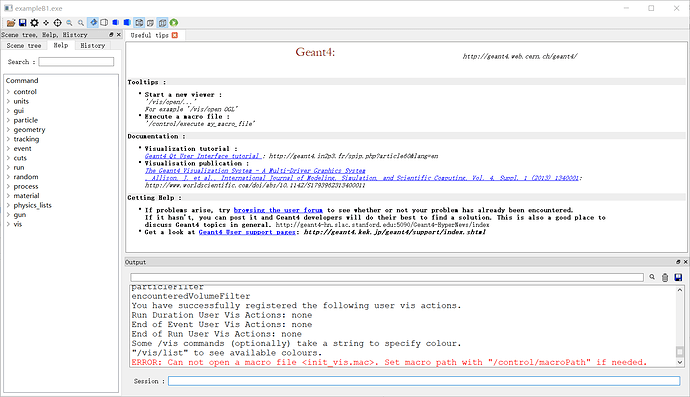
Task: Toggle the Rotate mouse mode
Action: (x=93, y=22)
